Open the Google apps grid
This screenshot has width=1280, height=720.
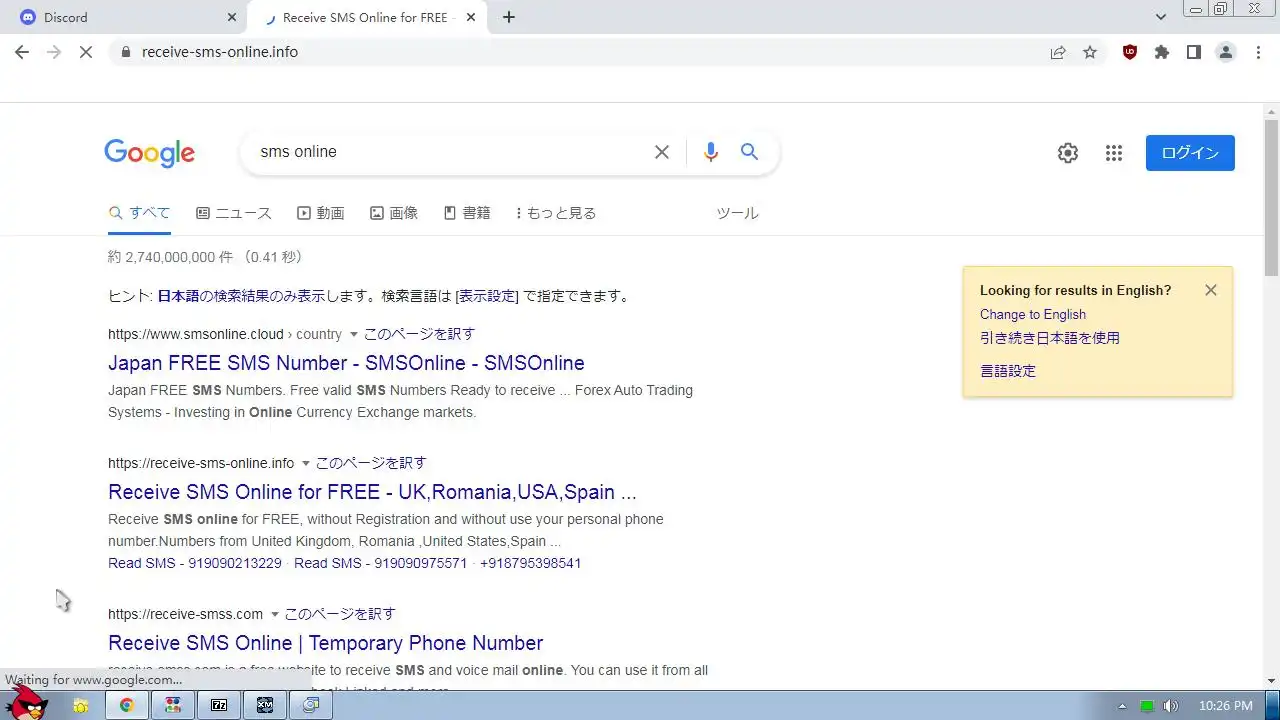(x=1114, y=153)
